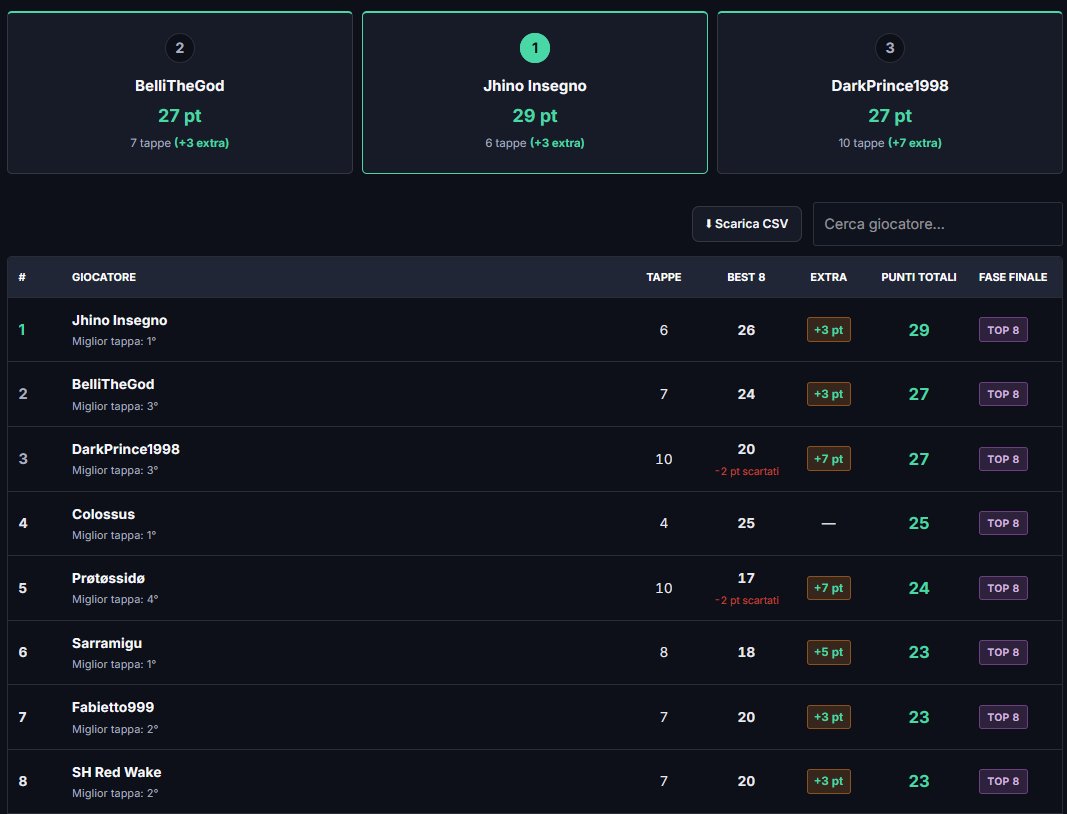The width and height of the screenshot is (1067, 814).
Task: Click the TOP 8 badge for SH Red Wake
Action: 1003,781
